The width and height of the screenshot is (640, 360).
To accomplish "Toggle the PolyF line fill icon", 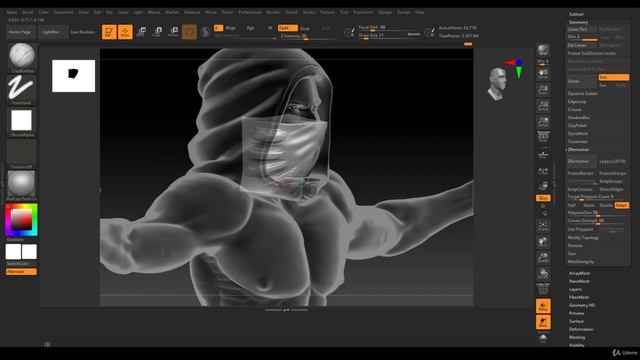I will point(543,289).
